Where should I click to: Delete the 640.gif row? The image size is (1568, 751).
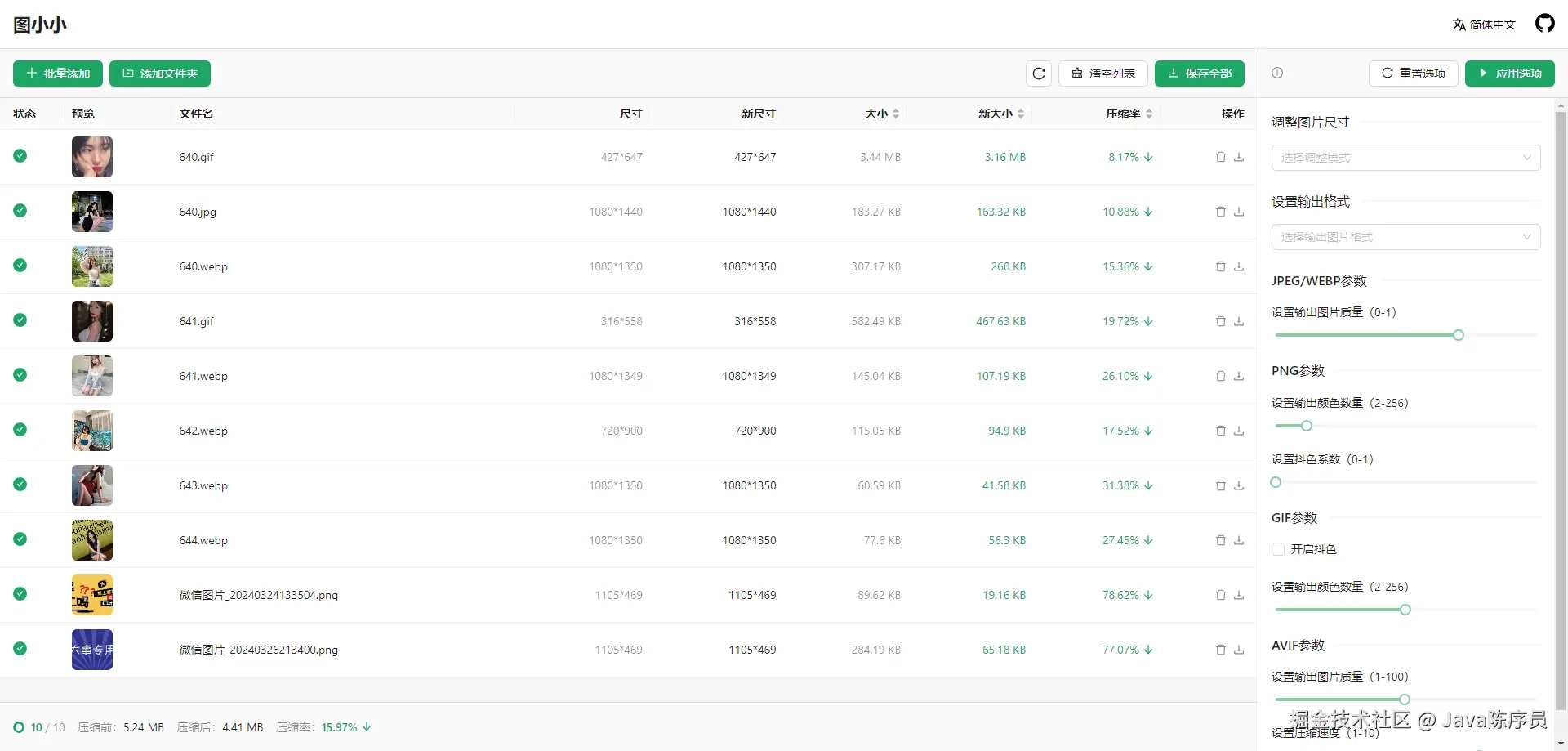1221,157
